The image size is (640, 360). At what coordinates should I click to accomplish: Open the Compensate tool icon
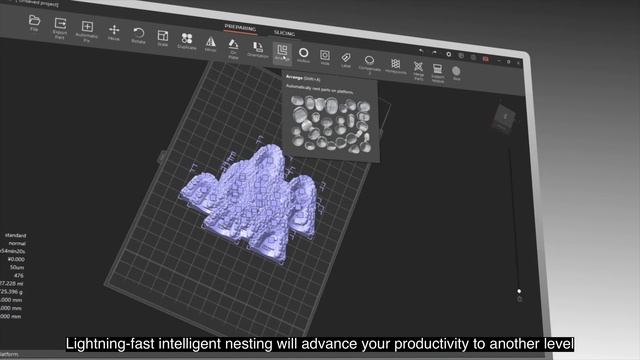pos(369,60)
